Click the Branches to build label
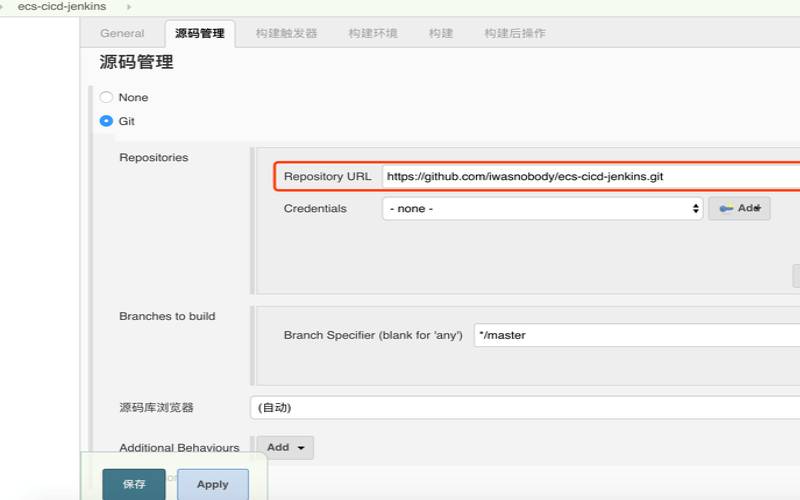The image size is (800, 500). pyautogui.click(x=167, y=316)
